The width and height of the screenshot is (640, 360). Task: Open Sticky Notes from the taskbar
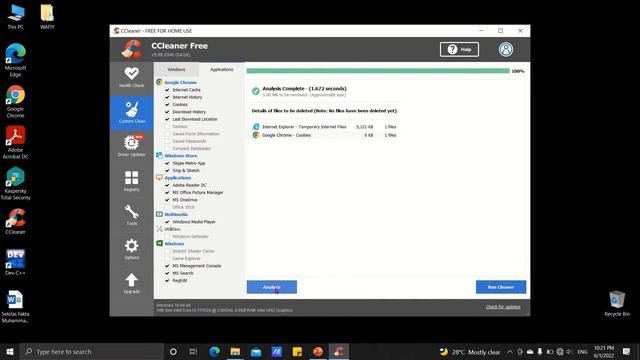coord(297,351)
